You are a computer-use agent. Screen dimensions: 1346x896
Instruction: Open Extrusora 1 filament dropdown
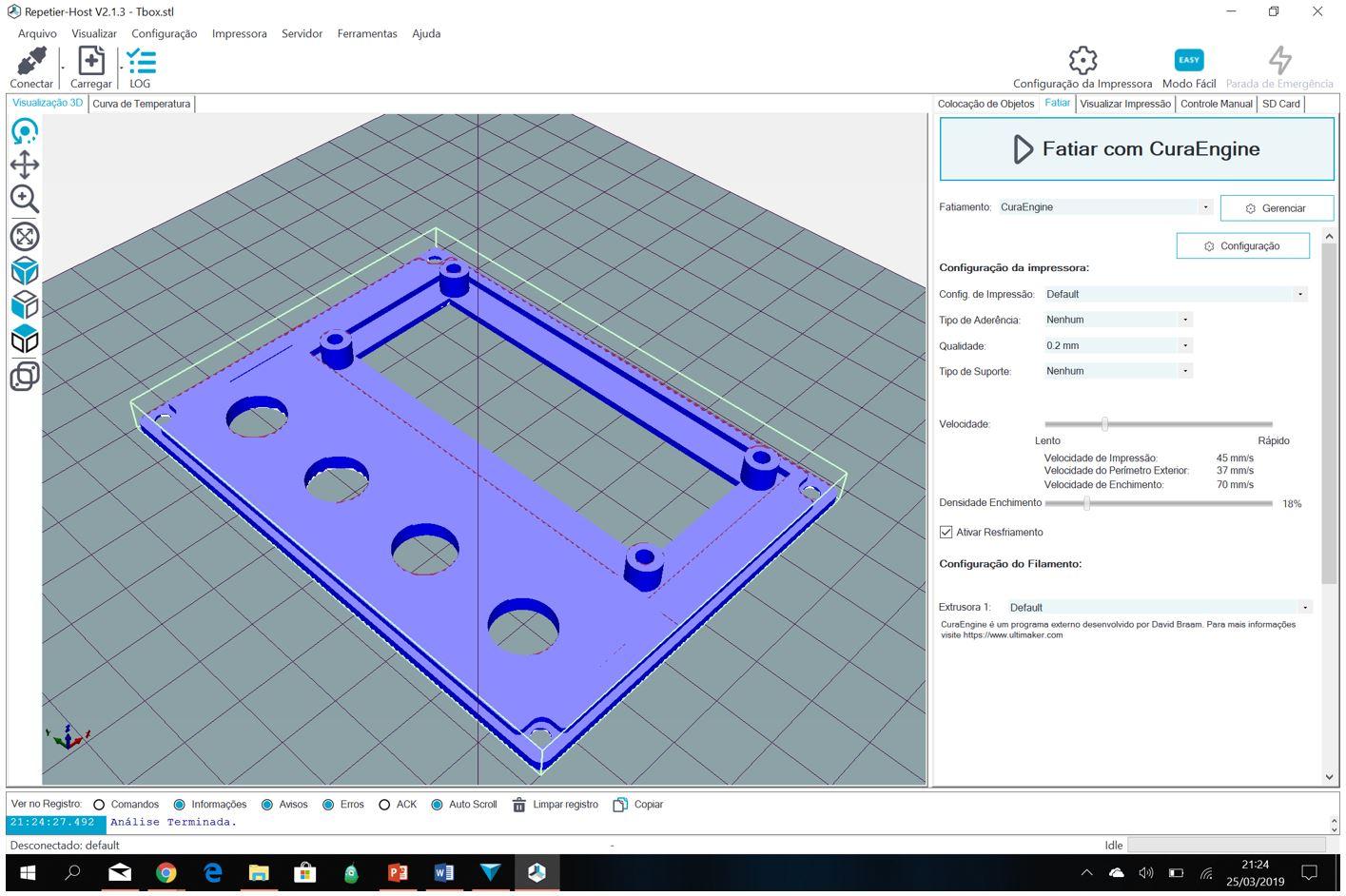[x=1160, y=607]
